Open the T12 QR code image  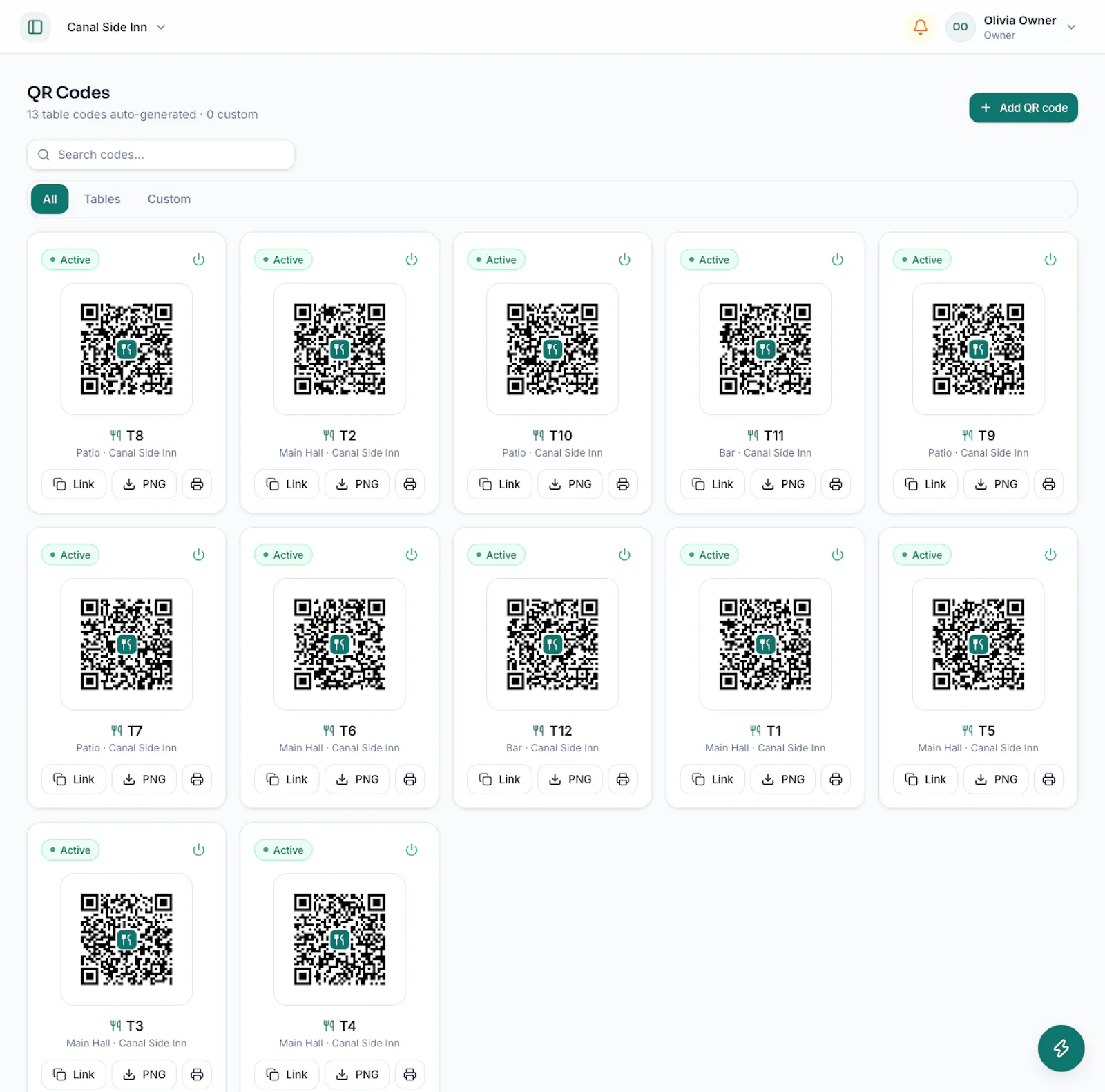coord(552,644)
